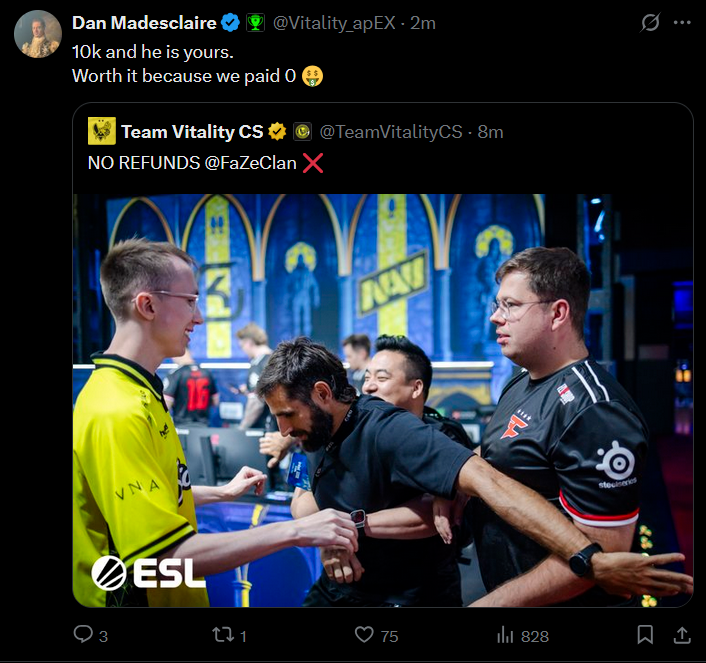Open the @Vitality_apEX handle link
The height and width of the screenshot is (663, 706).
pos(334,23)
